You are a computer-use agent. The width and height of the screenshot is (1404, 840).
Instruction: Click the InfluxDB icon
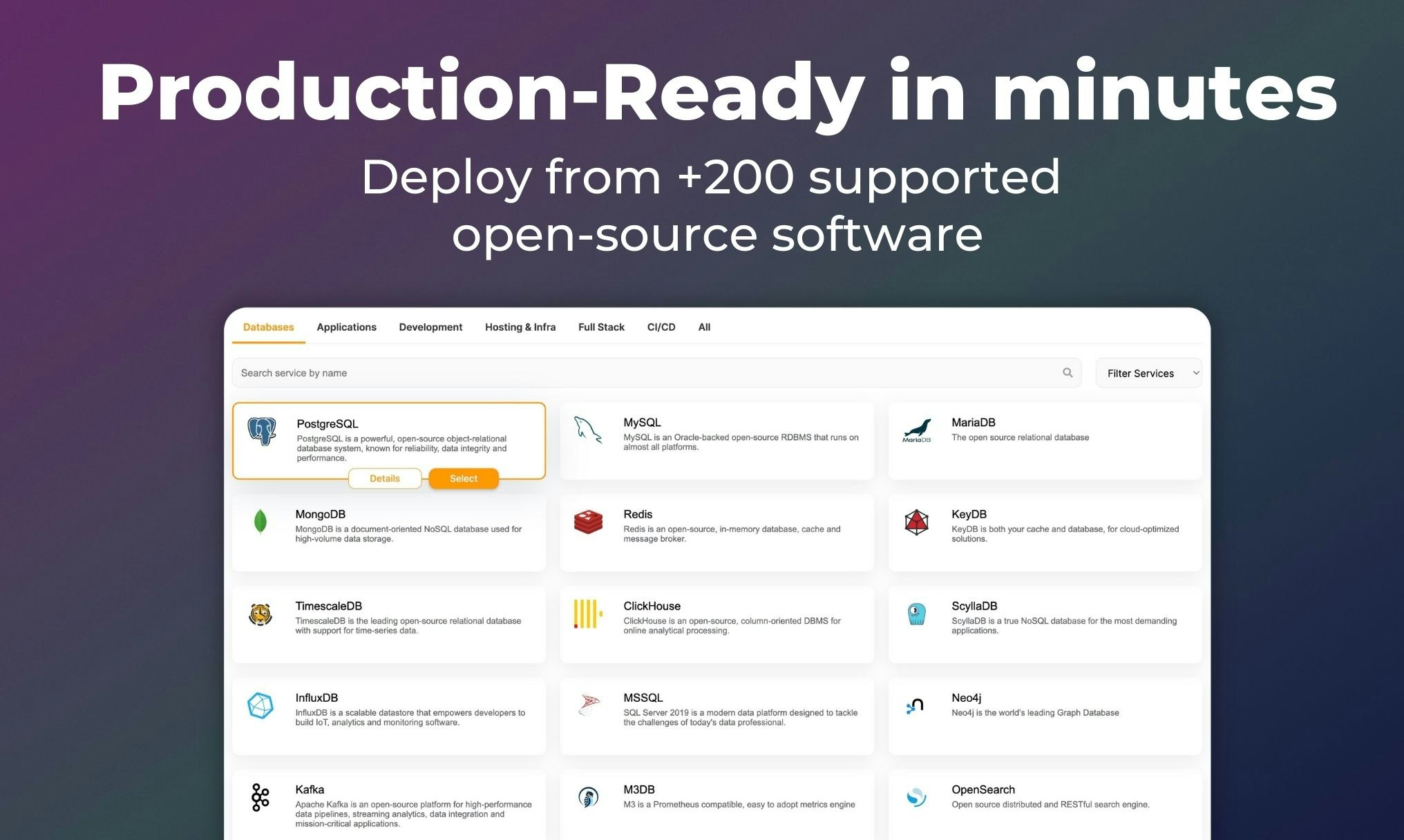click(x=260, y=705)
